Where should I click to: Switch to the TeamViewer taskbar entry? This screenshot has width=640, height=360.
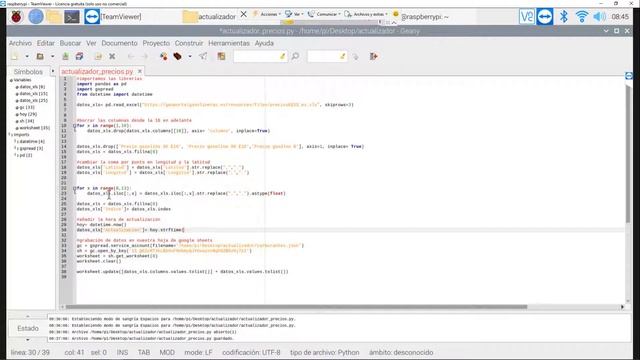[x=113, y=17]
